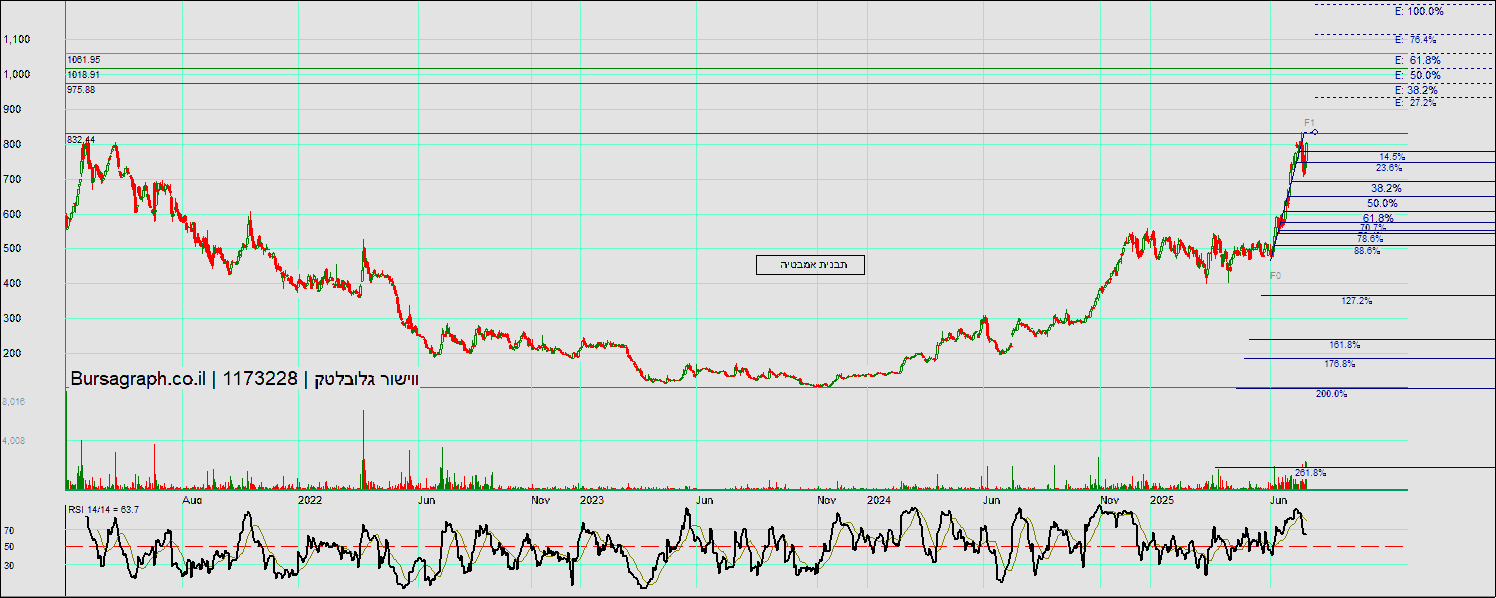The width and height of the screenshot is (1496, 598).
Task: Select the E: 50.0% extension label
Action: pyautogui.click(x=1417, y=75)
